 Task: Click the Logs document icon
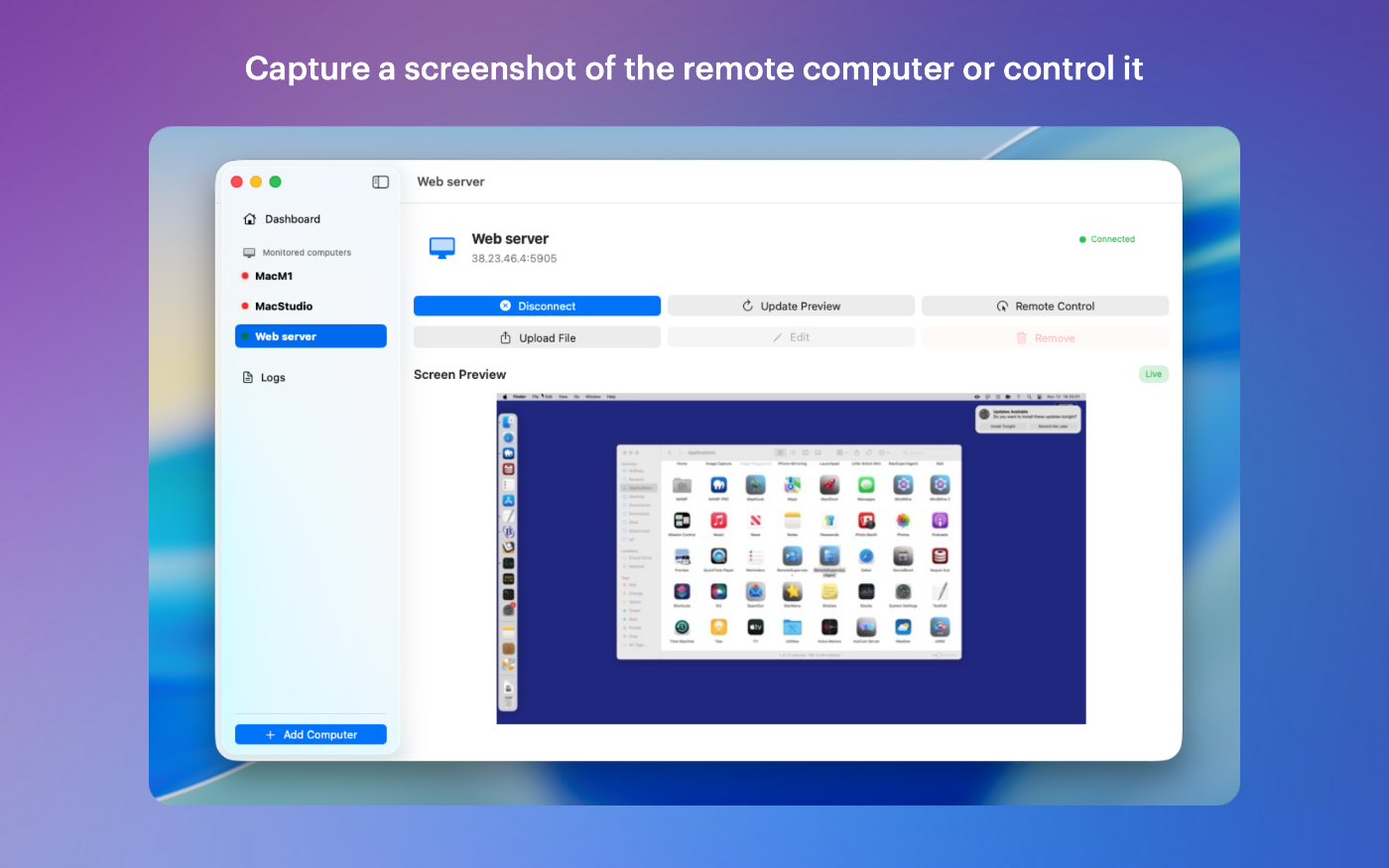pos(248,378)
